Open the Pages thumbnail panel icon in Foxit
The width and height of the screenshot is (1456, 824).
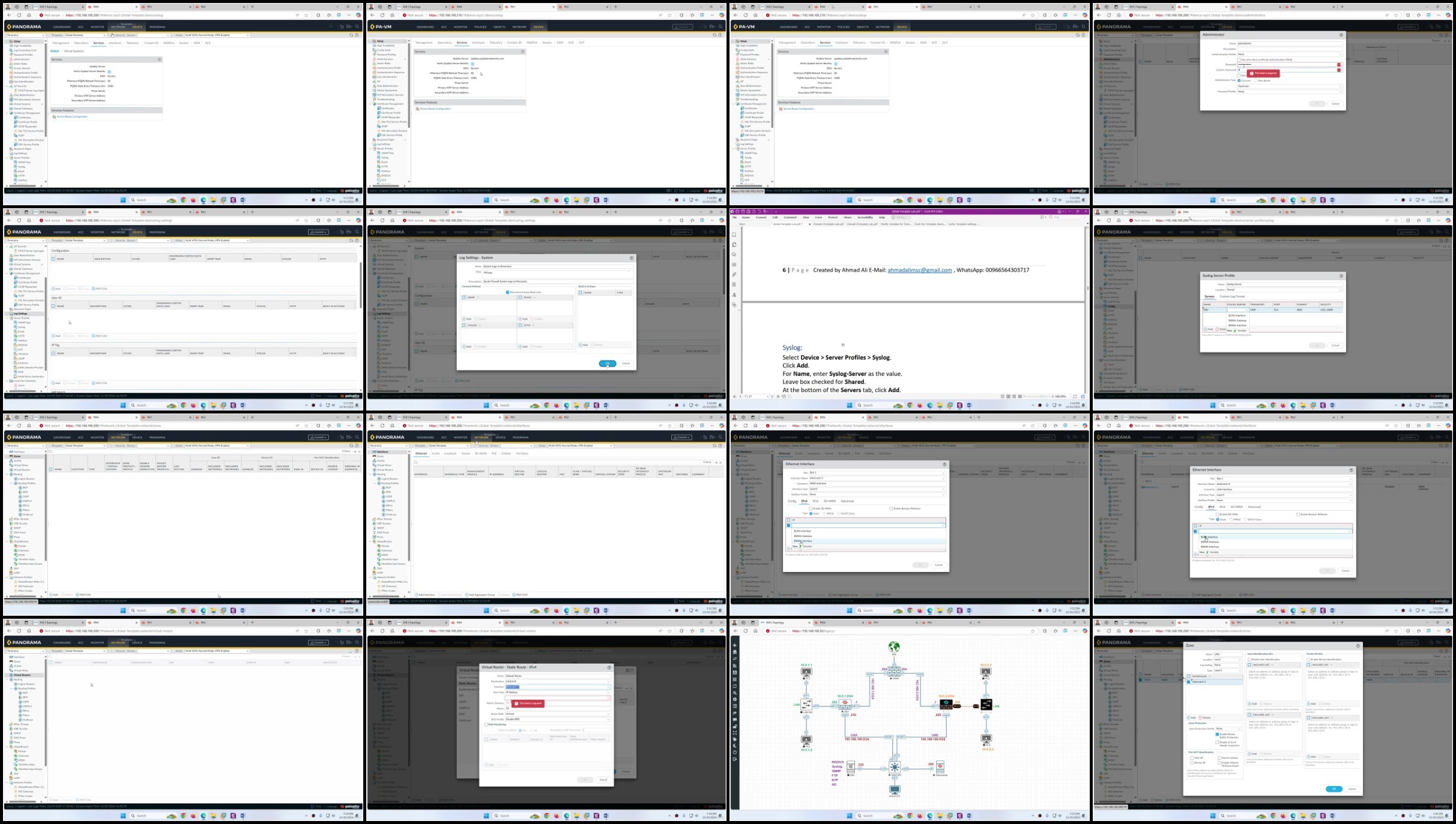coord(734,245)
